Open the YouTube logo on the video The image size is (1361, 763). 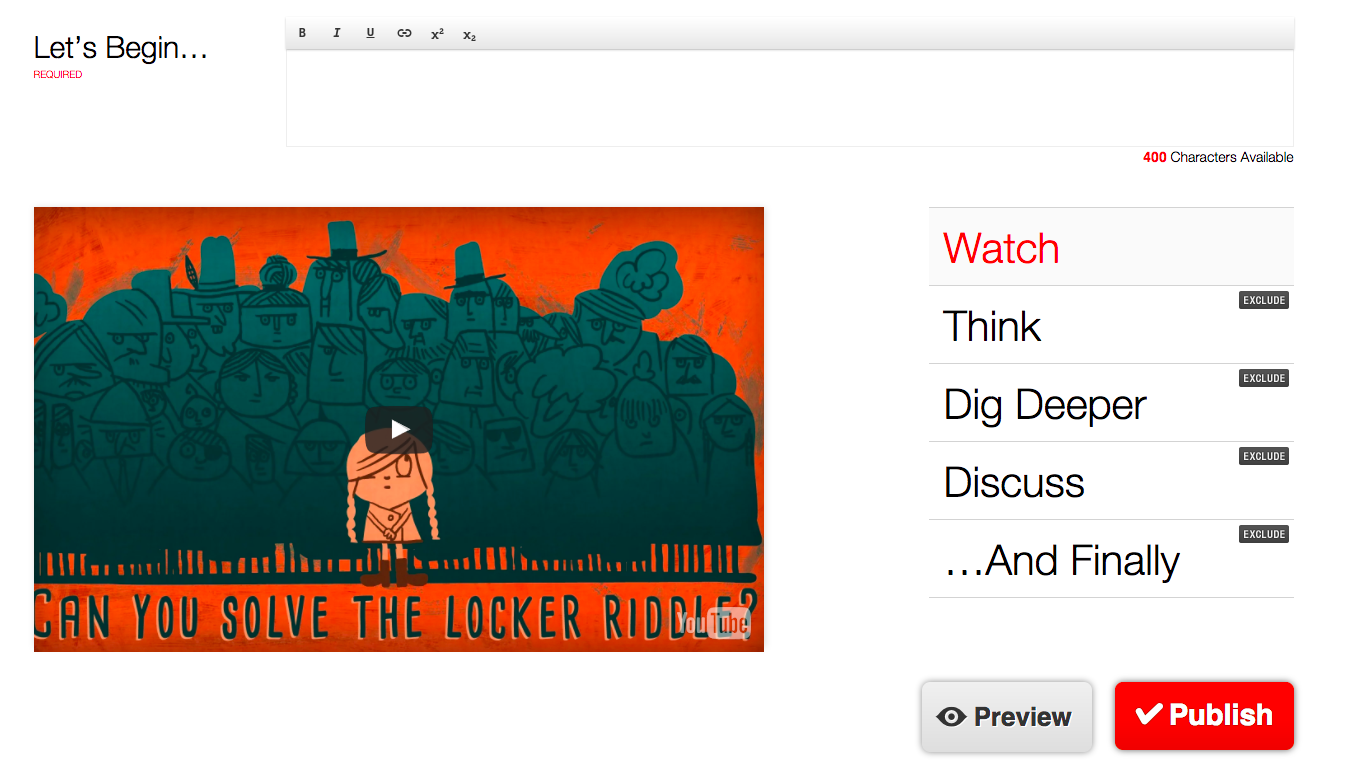tap(712, 623)
